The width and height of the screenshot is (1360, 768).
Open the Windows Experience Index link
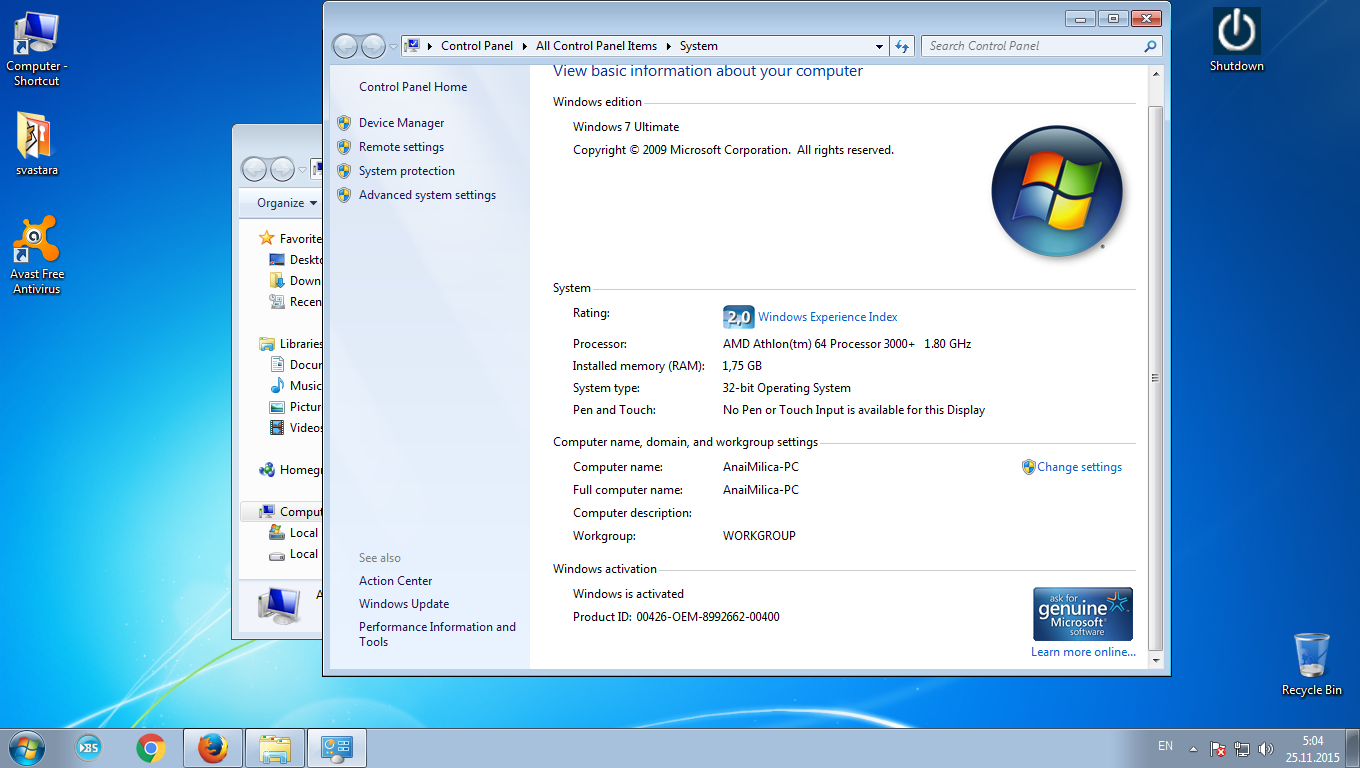[828, 317]
